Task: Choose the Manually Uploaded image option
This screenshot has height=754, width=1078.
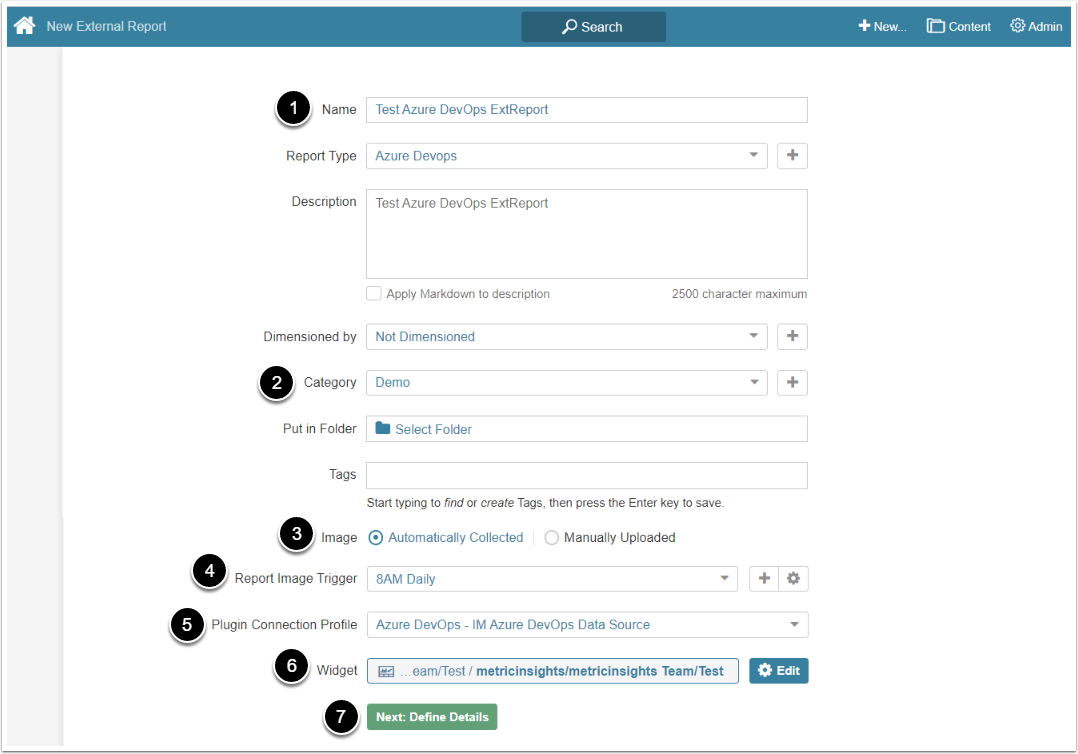Action: click(x=552, y=538)
